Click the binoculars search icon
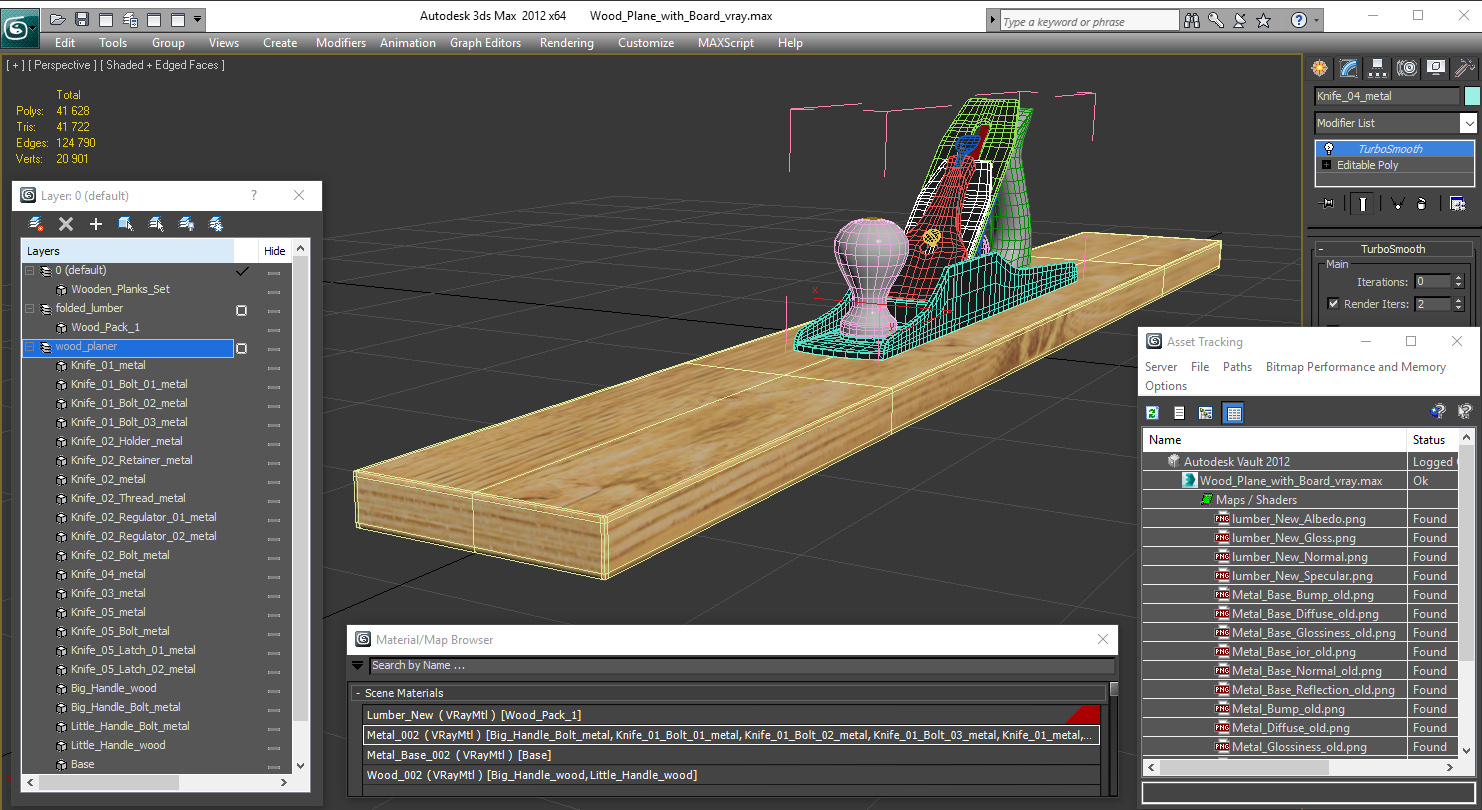This screenshot has width=1482, height=810. tap(1192, 20)
